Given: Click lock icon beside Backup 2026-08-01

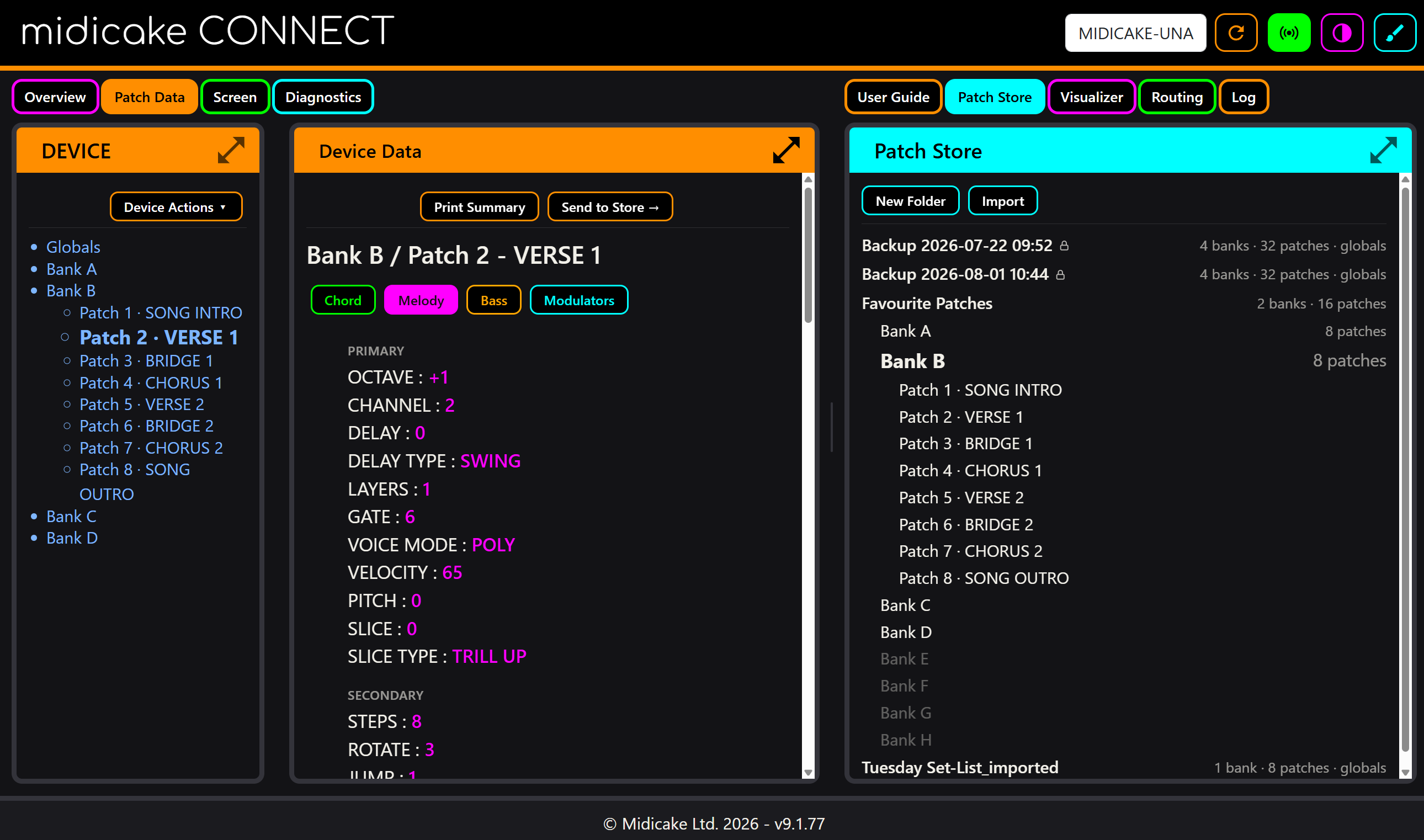Looking at the screenshot, I should 1061,274.
